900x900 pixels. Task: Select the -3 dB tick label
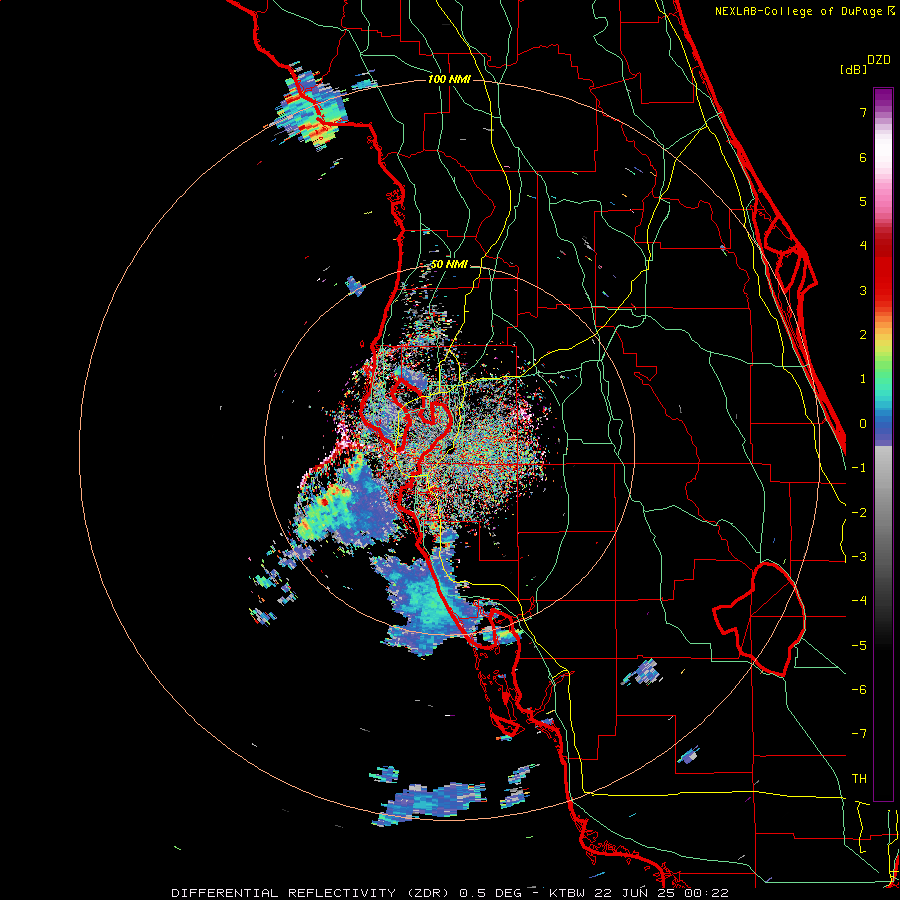(x=859, y=557)
